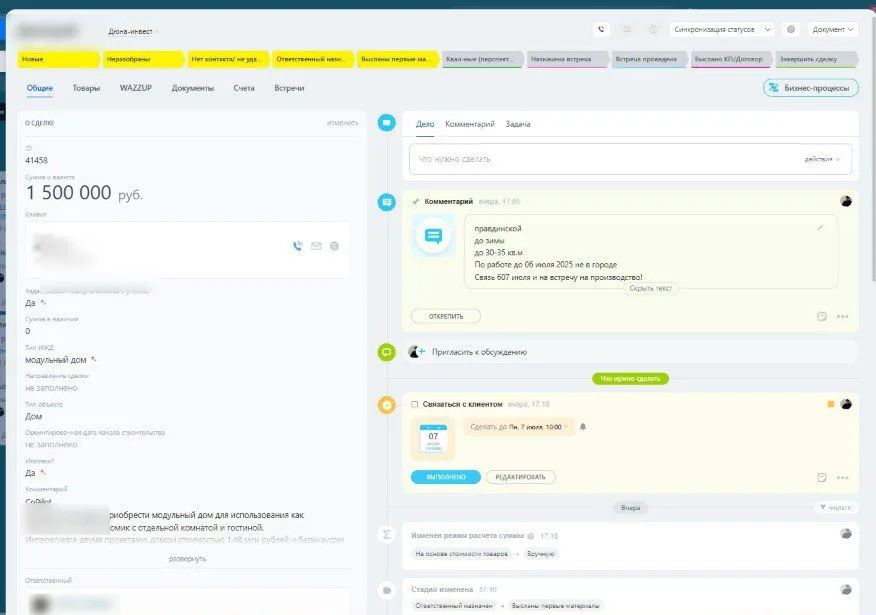The height and width of the screenshot is (615, 876).
Task: Collapse the comment text with Скрыть текст
Action: 650,288
